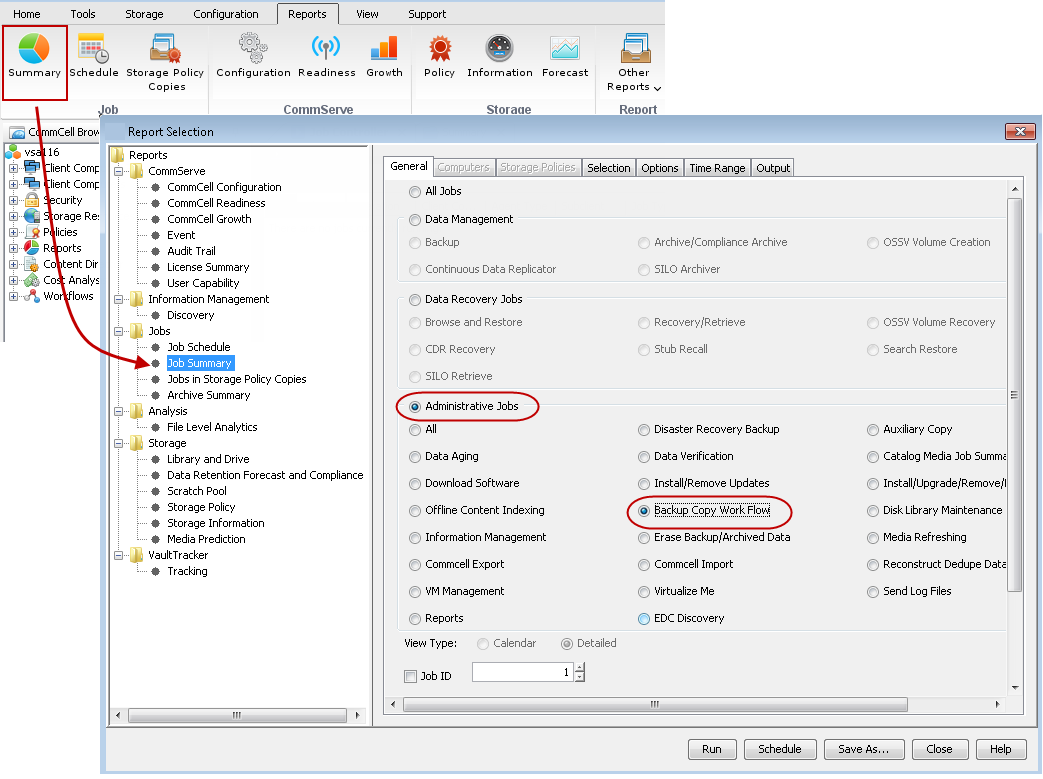
Task: Select the All Jobs radio button
Action: [415, 192]
